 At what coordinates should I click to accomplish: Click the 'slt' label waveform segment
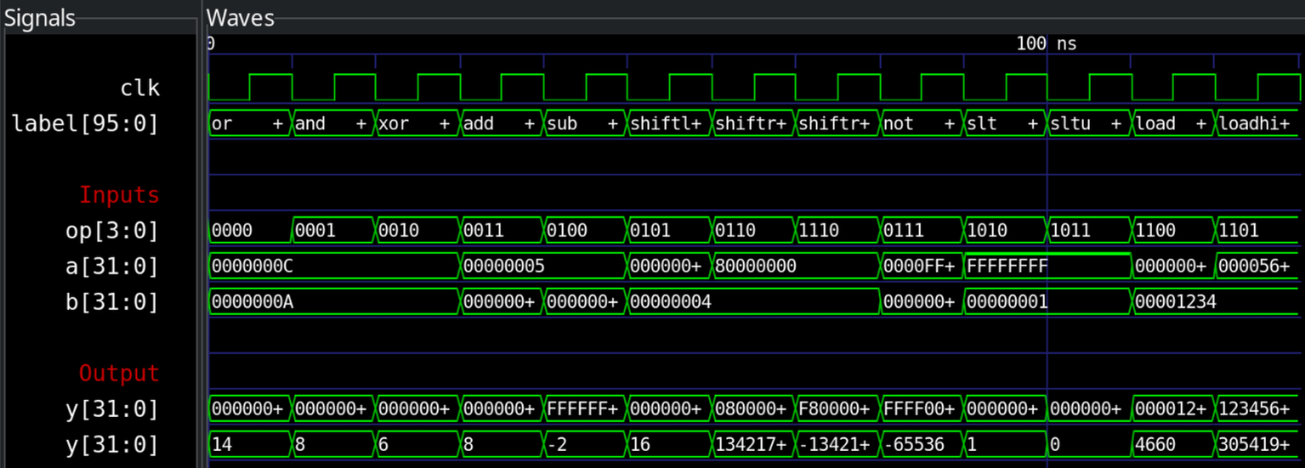[x=1005, y=124]
